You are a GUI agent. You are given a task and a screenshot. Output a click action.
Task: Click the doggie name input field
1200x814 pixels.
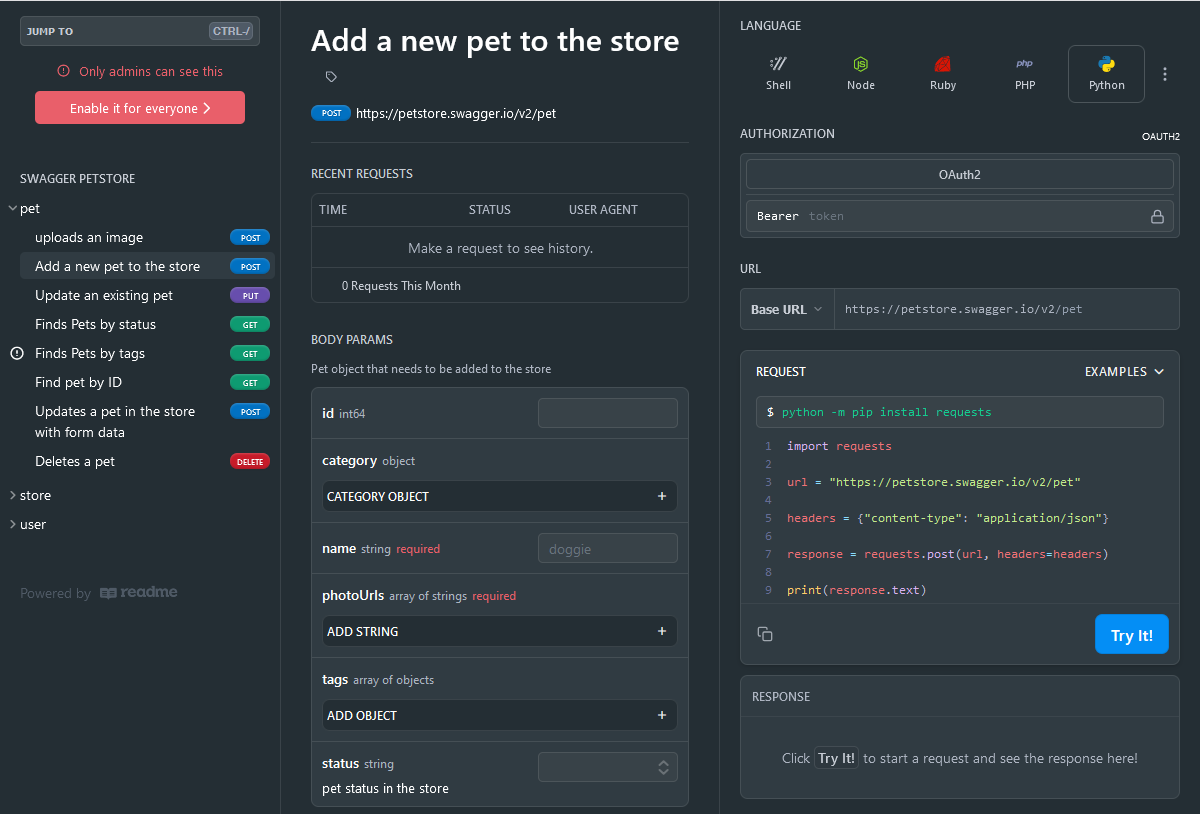(607, 548)
